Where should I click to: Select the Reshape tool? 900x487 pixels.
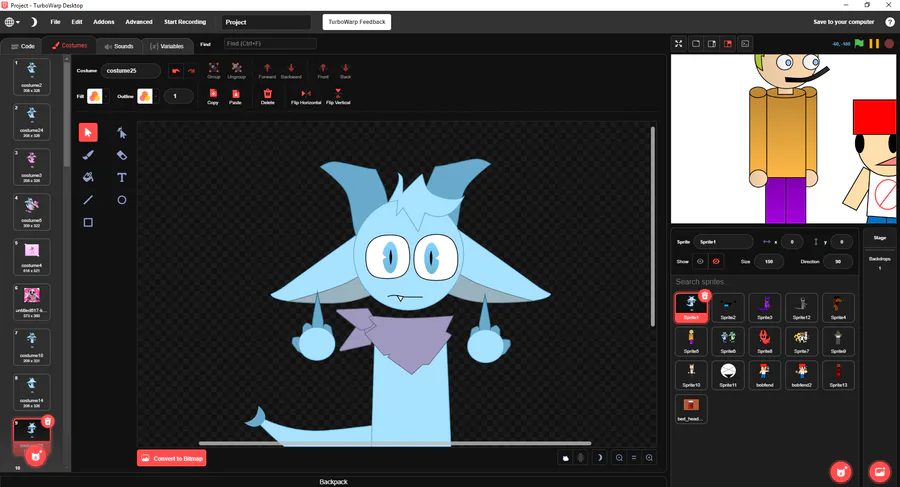[x=122, y=133]
